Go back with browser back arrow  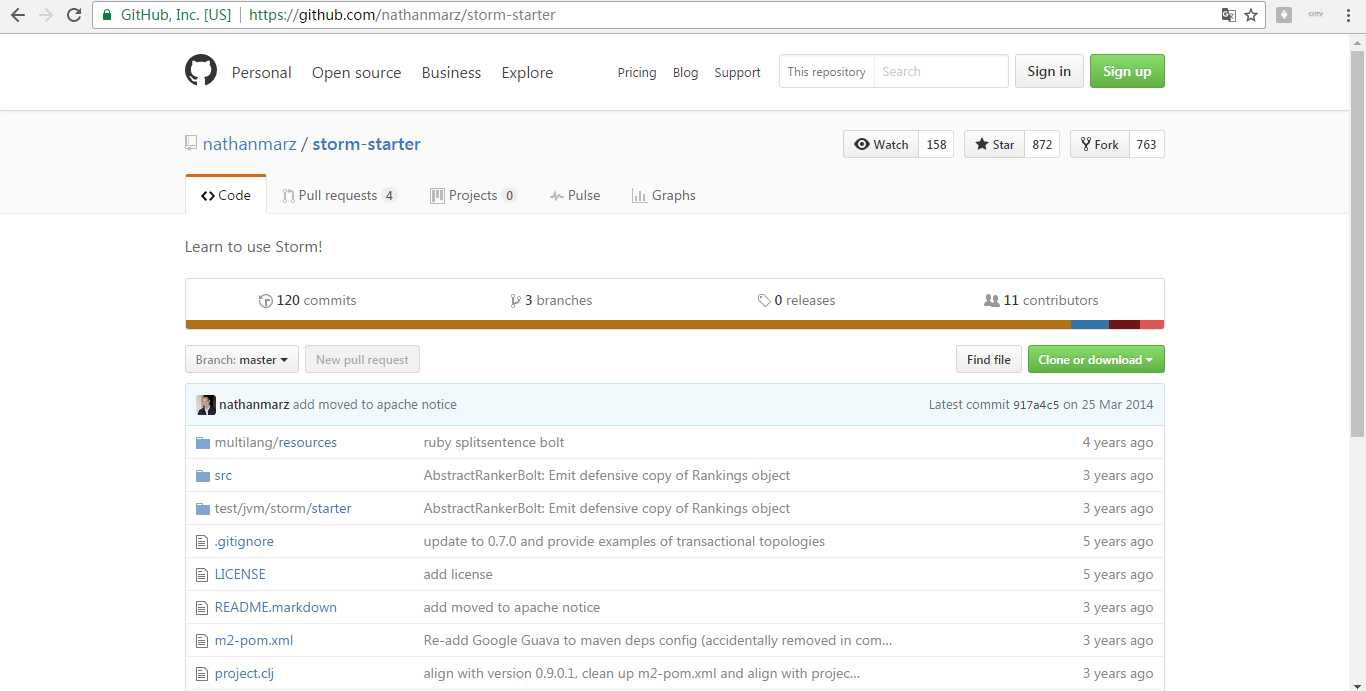[x=17, y=15]
